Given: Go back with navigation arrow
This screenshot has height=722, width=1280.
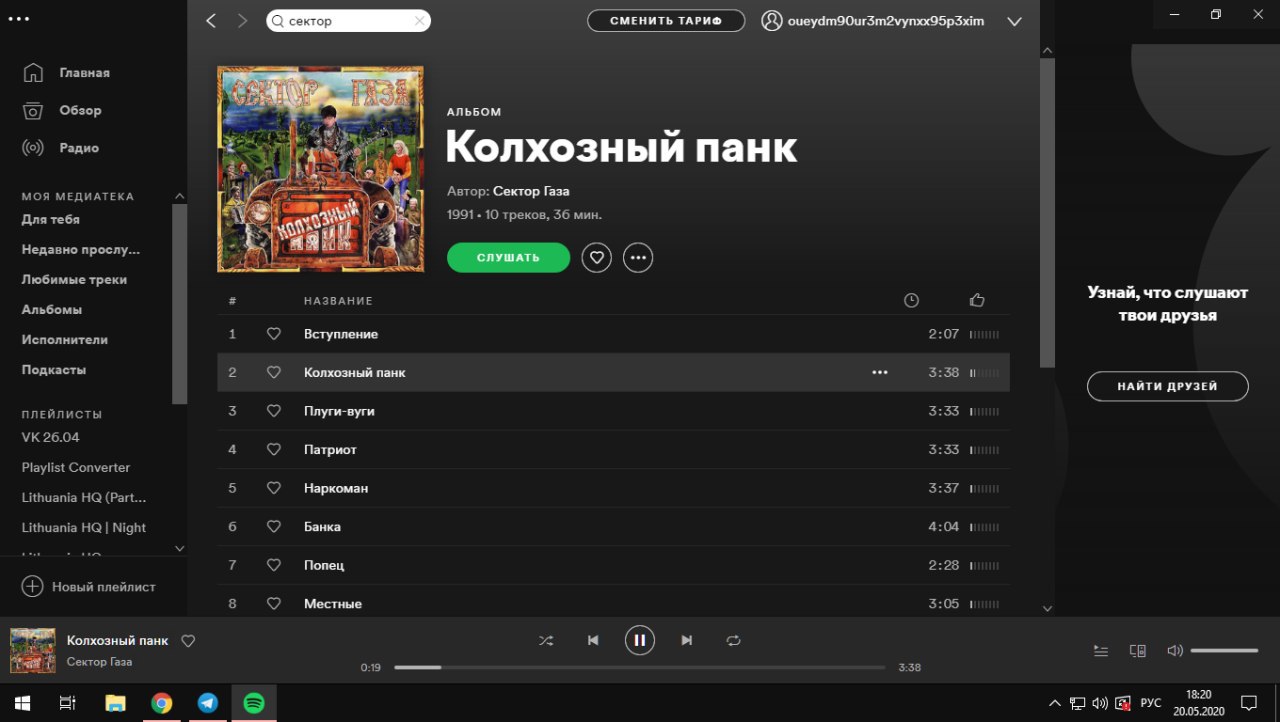Looking at the screenshot, I should click(211, 21).
